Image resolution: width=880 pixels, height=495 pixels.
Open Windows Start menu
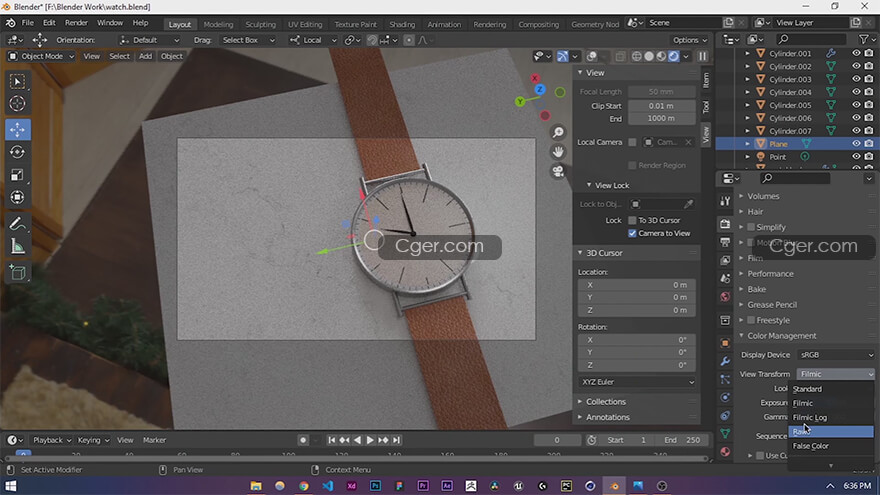(x=11, y=486)
